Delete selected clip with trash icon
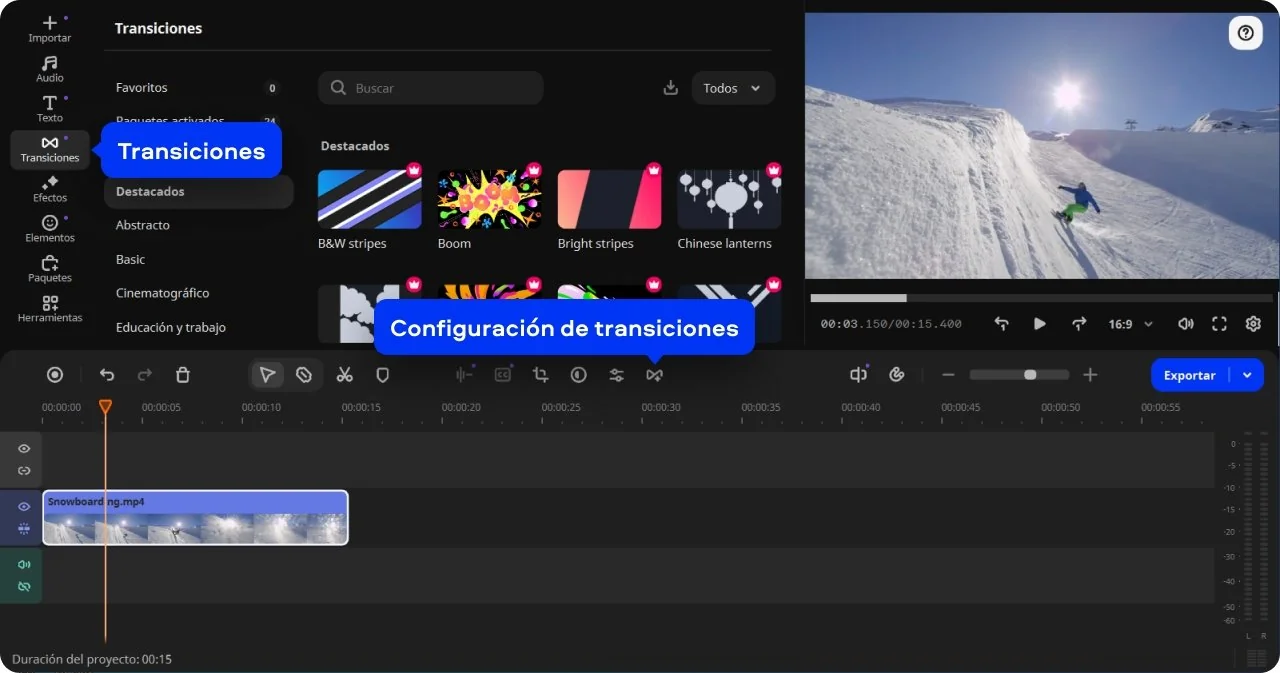 pos(182,375)
